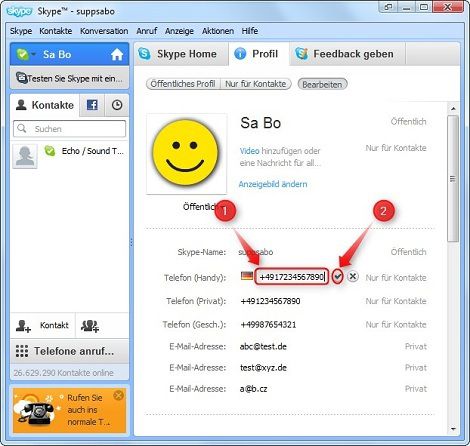Open the Kontakte menu

point(56,31)
